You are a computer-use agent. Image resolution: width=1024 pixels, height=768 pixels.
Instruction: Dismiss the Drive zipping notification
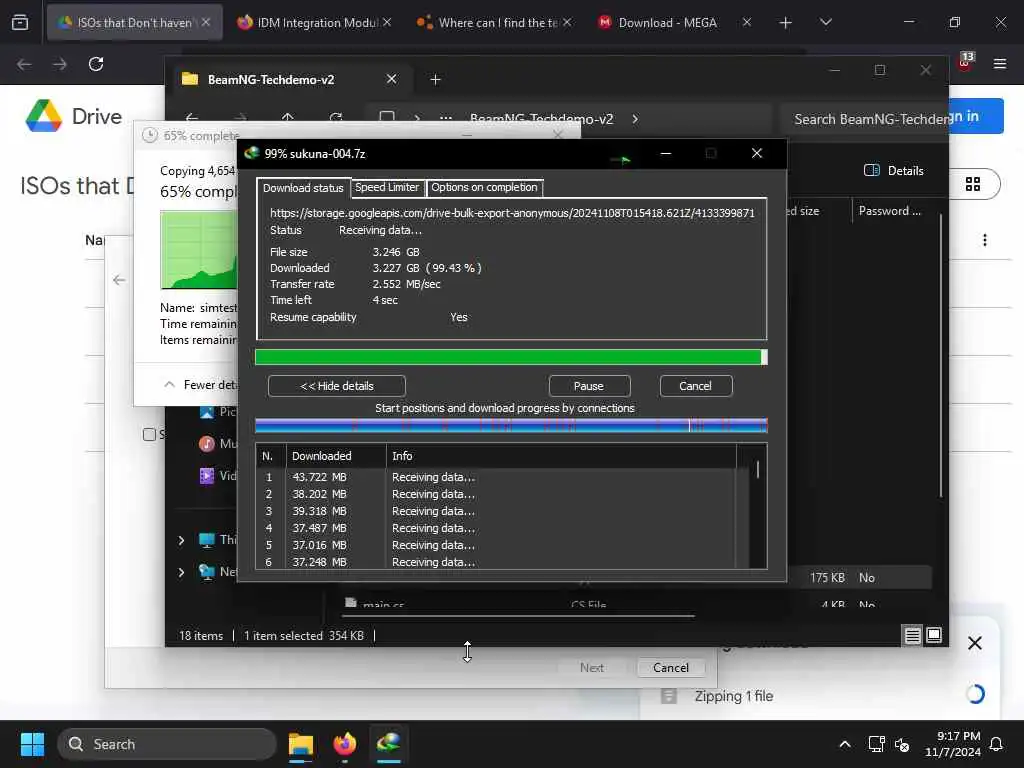click(x=974, y=643)
